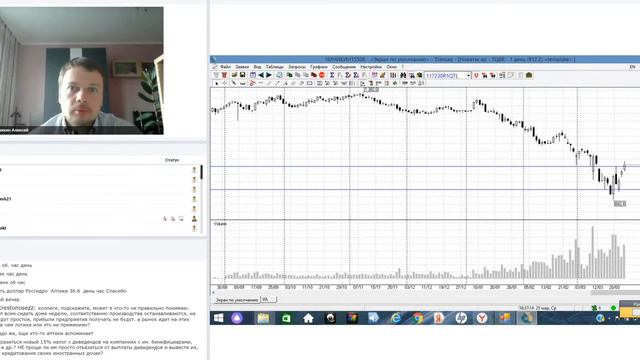Select the arrow pointer drawing tool

pos(216,83)
